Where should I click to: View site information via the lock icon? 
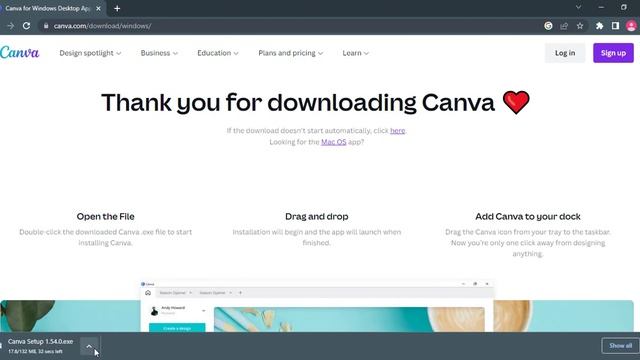[46, 26]
